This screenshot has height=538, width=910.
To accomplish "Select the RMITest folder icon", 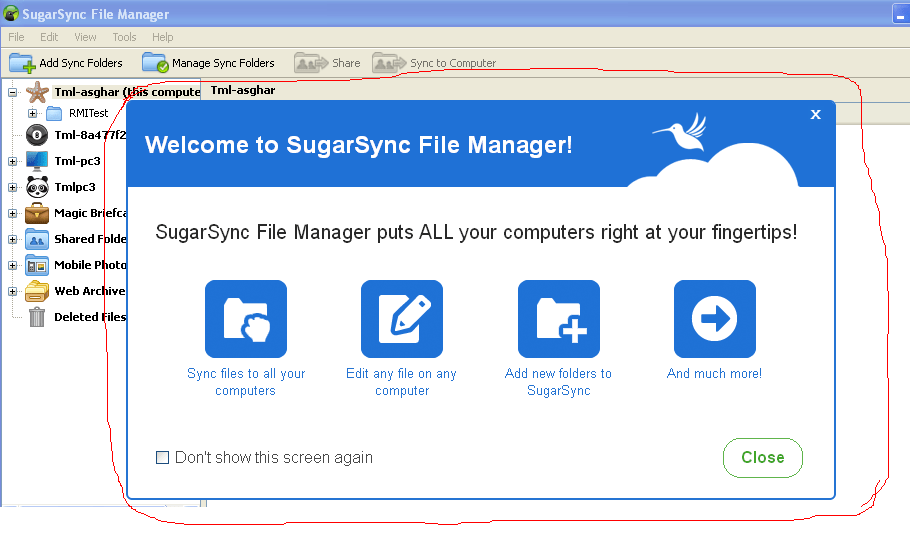I will tap(54, 113).
